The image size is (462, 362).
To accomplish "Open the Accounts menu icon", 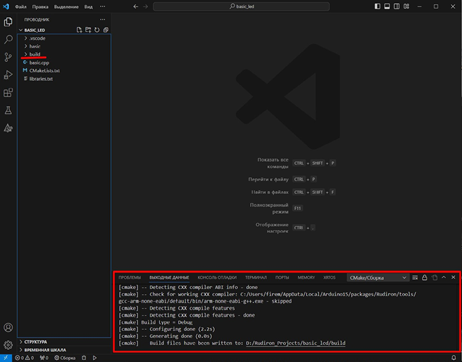I will point(8,327).
